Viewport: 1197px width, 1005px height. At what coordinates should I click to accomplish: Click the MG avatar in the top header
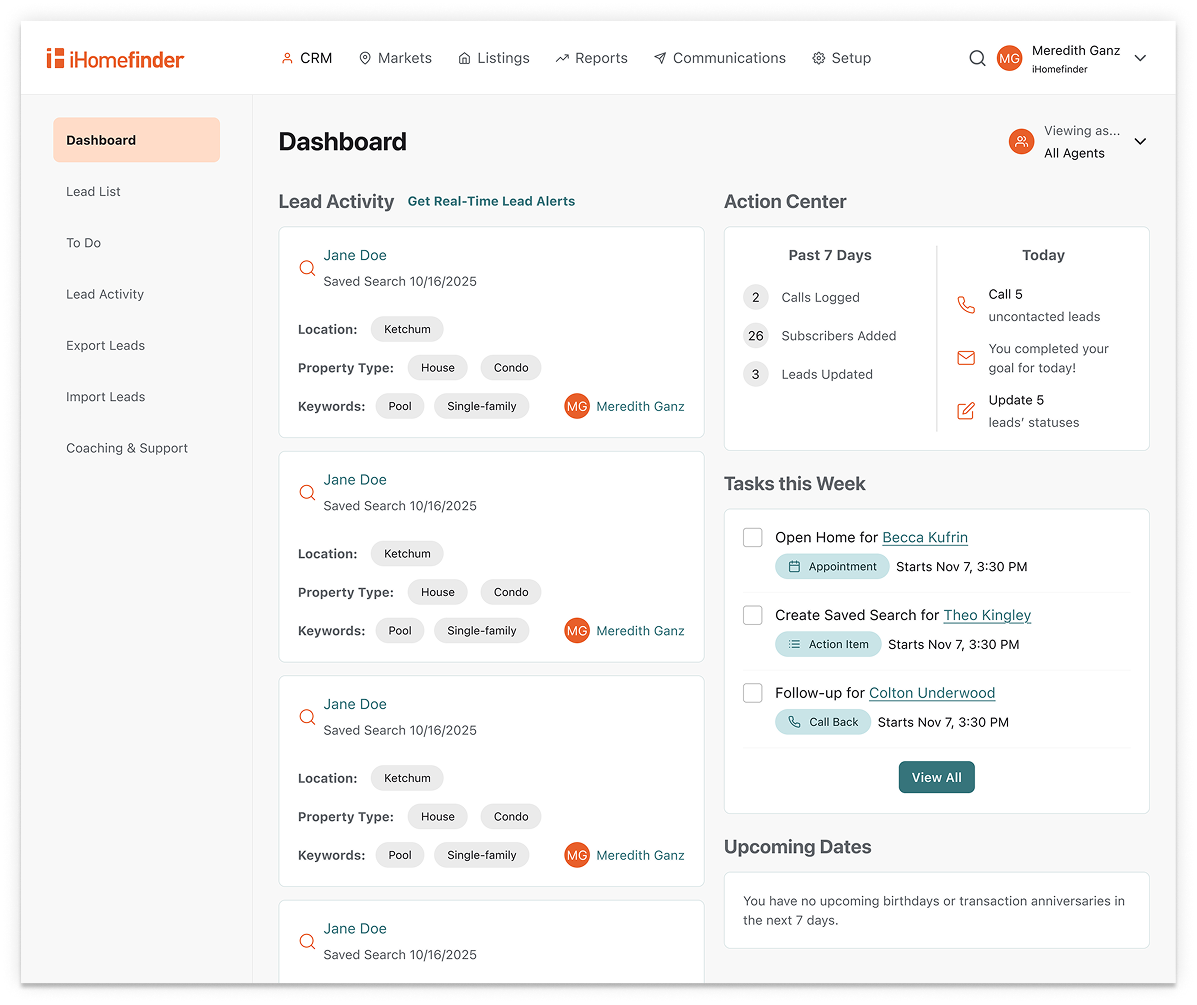[1009, 59]
